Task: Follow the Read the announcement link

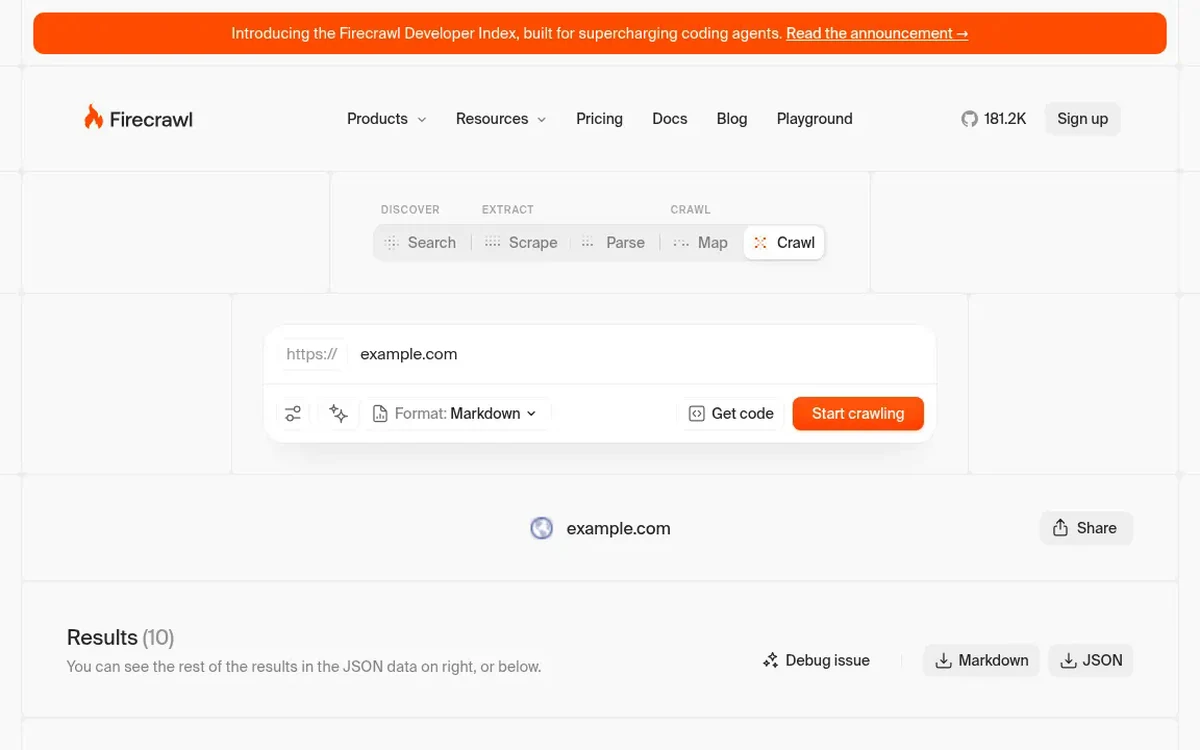Action: pyautogui.click(x=877, y=33)
